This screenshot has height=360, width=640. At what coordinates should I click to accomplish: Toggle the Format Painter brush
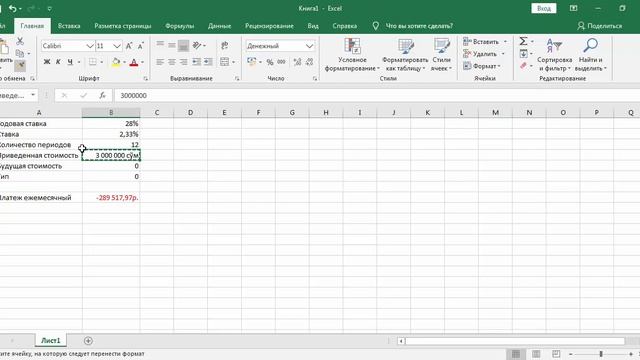pos(20,65)
